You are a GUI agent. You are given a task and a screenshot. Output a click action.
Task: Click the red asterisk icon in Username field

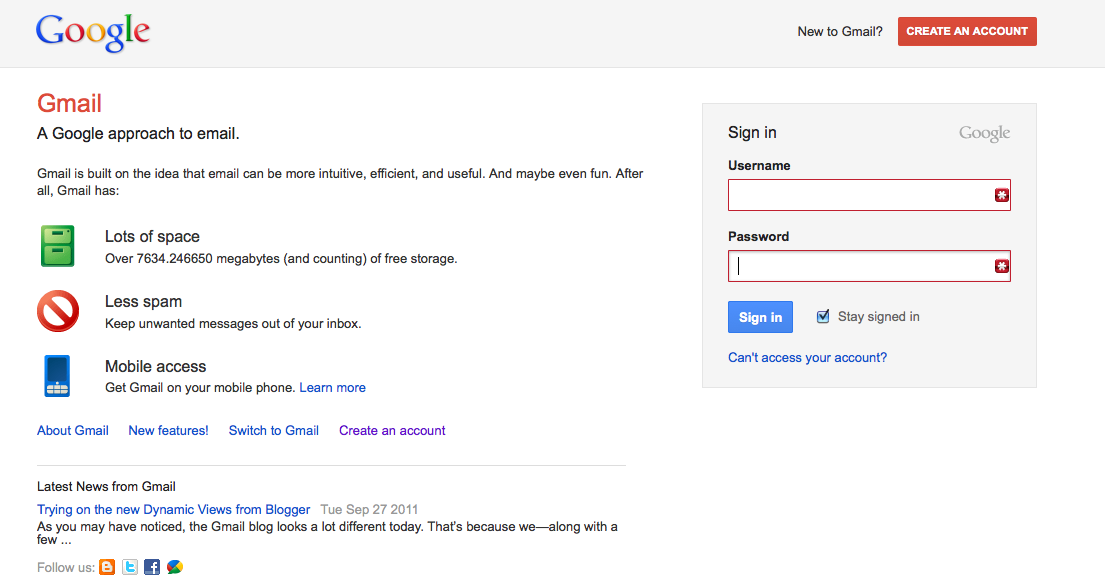pyautogui.click(x=1001, y=195)
